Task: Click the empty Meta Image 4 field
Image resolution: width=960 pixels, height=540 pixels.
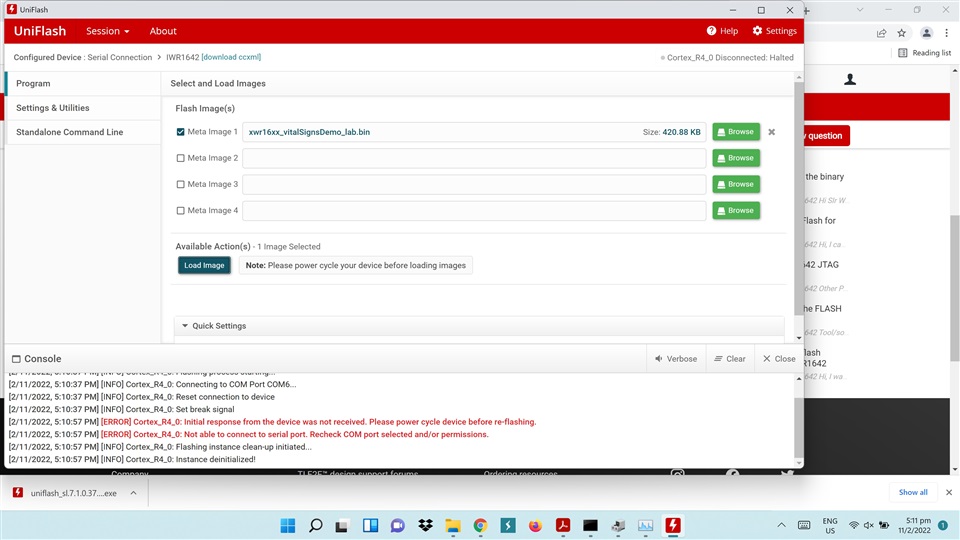Action: 474,211
